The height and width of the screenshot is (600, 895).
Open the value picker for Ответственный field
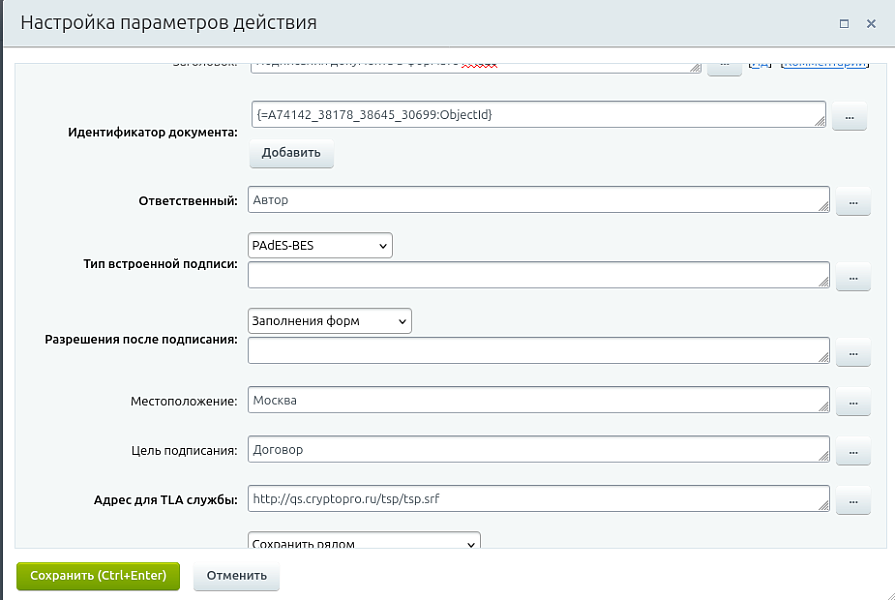[852, 203]
